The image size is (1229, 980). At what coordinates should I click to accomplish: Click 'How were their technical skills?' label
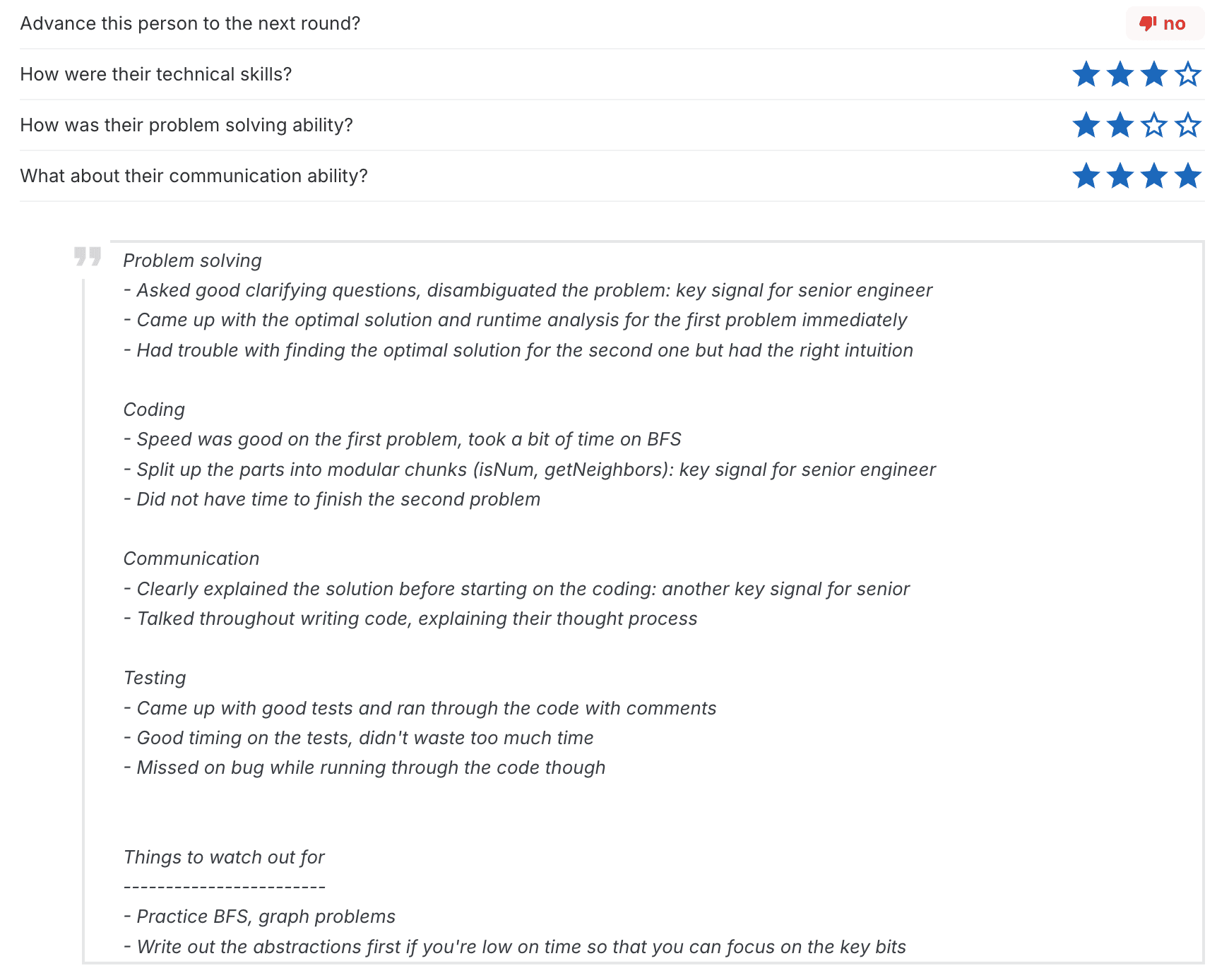click(156, 74)
